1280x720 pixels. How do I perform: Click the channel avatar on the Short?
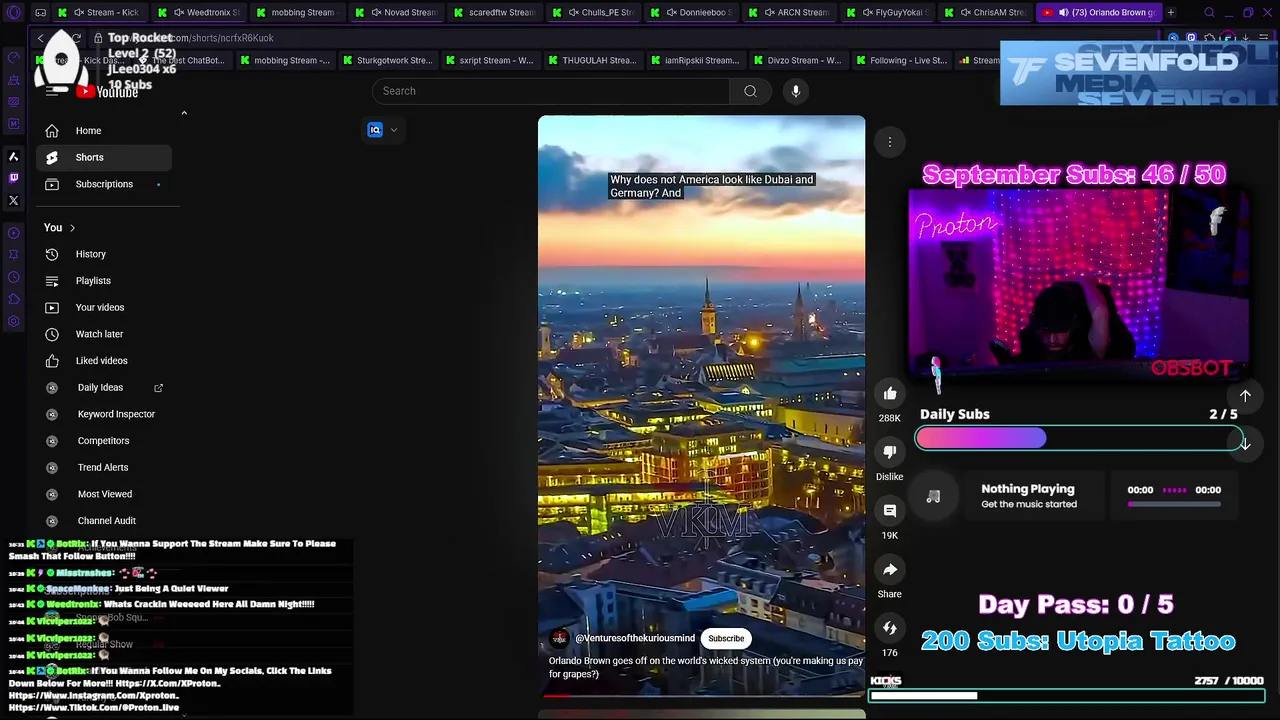coord(559,638)
